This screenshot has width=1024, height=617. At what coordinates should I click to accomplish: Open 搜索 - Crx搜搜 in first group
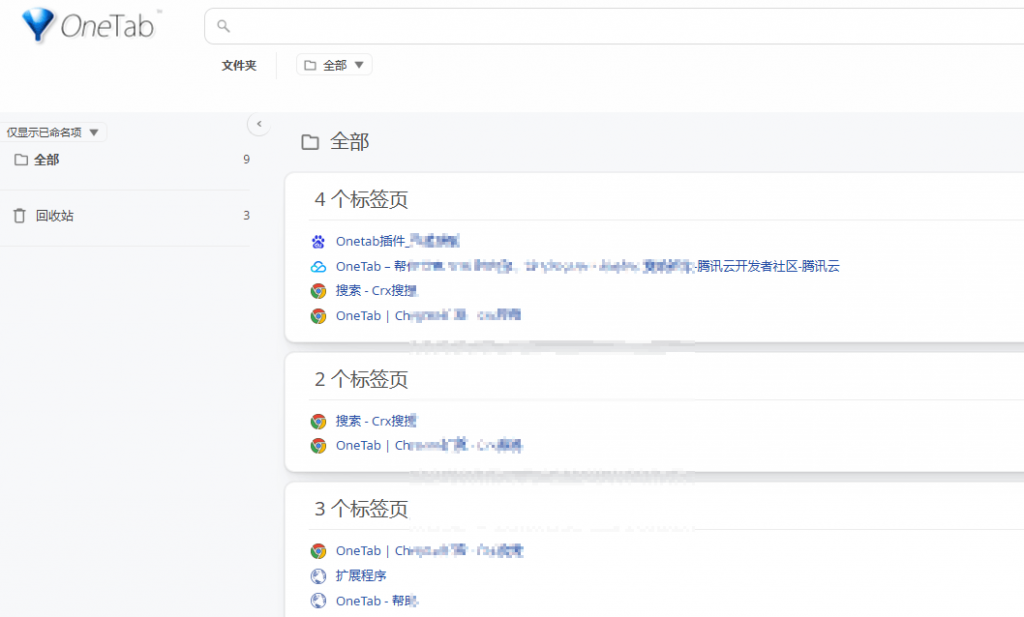[376, 291]
